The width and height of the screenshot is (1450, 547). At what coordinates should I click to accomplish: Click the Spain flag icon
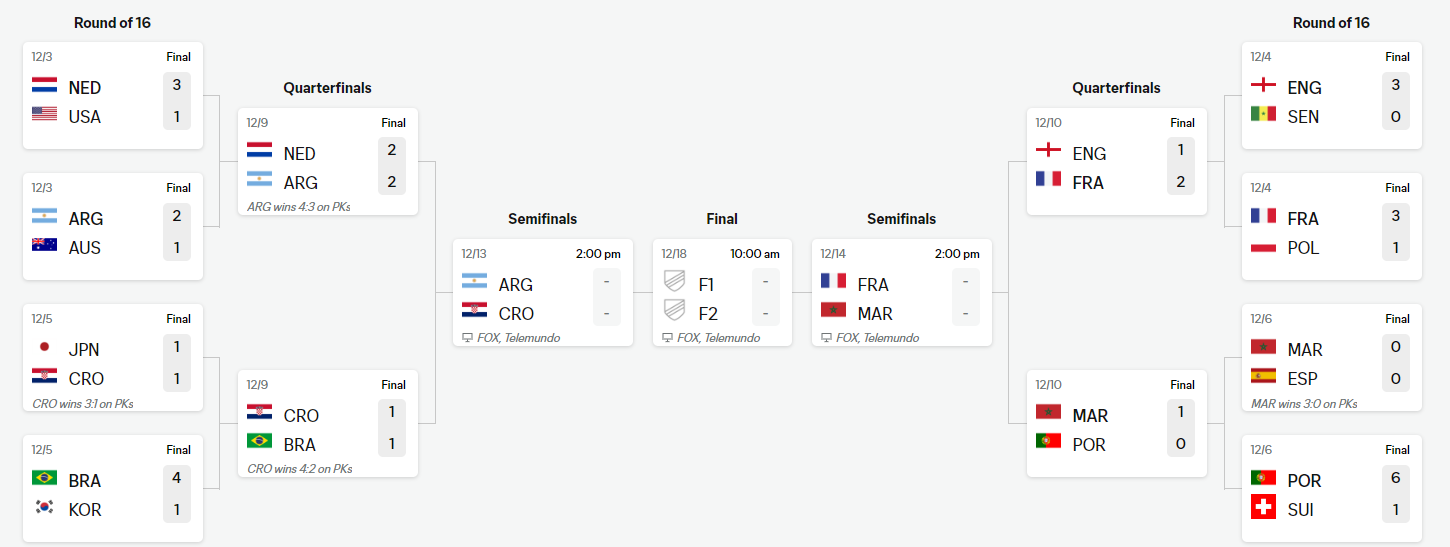1263,376
